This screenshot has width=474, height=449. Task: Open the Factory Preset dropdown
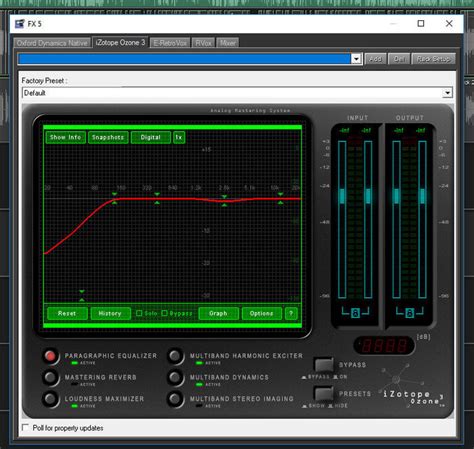coord(448,93)
